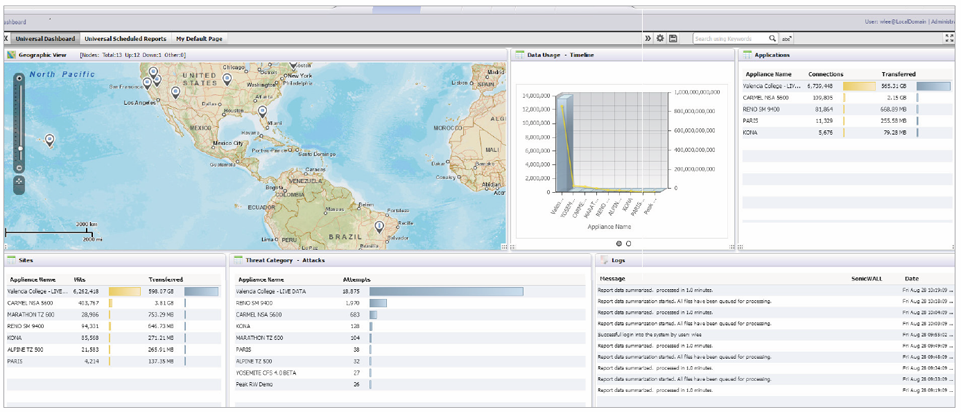
Task: Select MARATHON TZ 600 row in Sites
Action: point(113,315)
